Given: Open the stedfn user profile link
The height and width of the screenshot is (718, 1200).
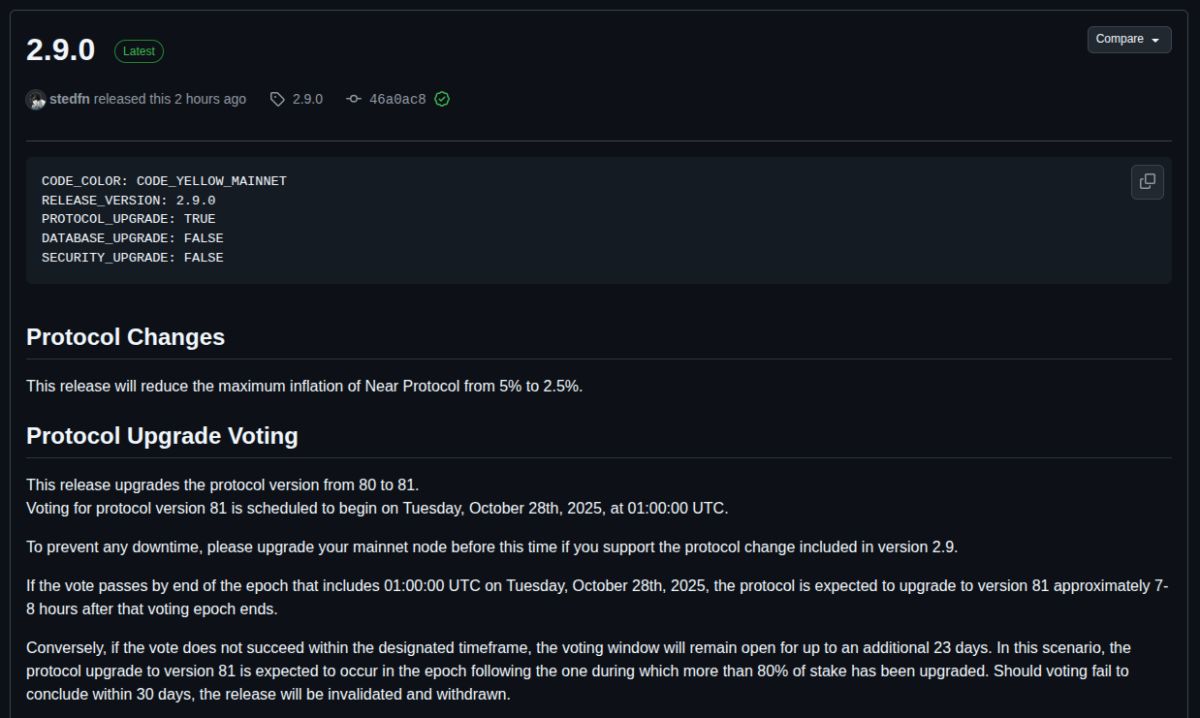Looking at the screenshot, I should pyautogui.click(x=69, y=99).
